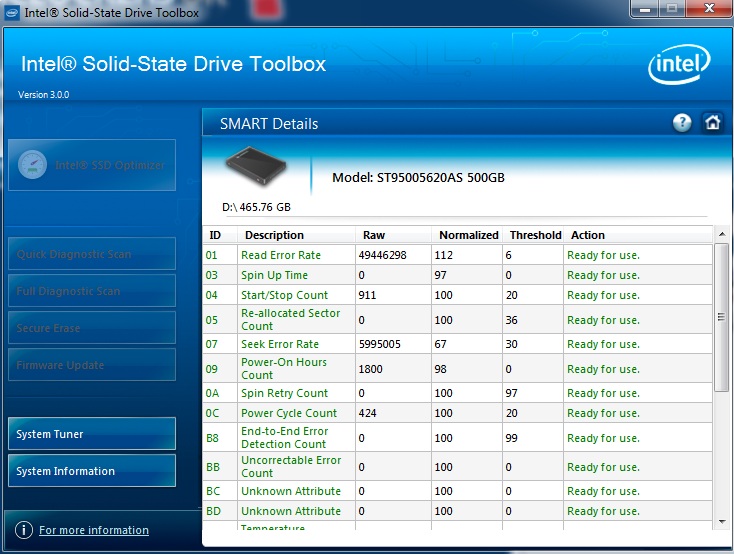The width and height of the screenshot is (734, 555).
Task: Select the Read Error Rate row
Action: 281,255
